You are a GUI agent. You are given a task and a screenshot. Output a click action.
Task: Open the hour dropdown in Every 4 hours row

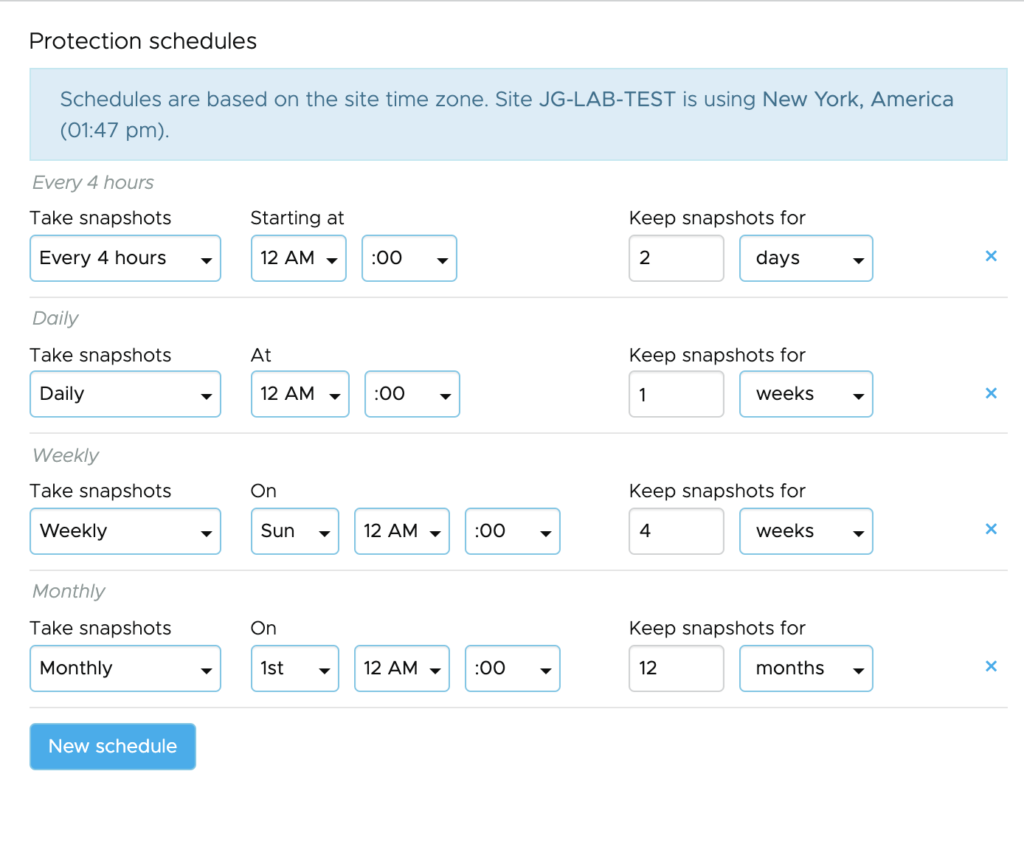click(x=298, y=258)
